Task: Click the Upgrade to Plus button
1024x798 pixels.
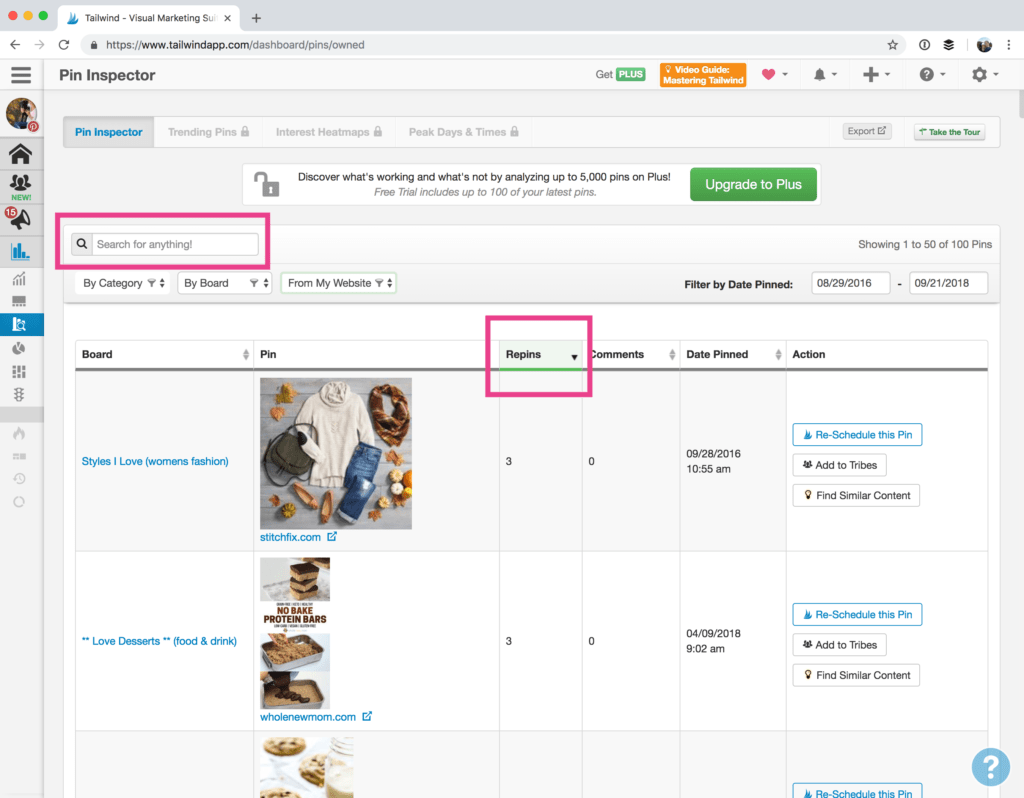Action: coord(753,184)
